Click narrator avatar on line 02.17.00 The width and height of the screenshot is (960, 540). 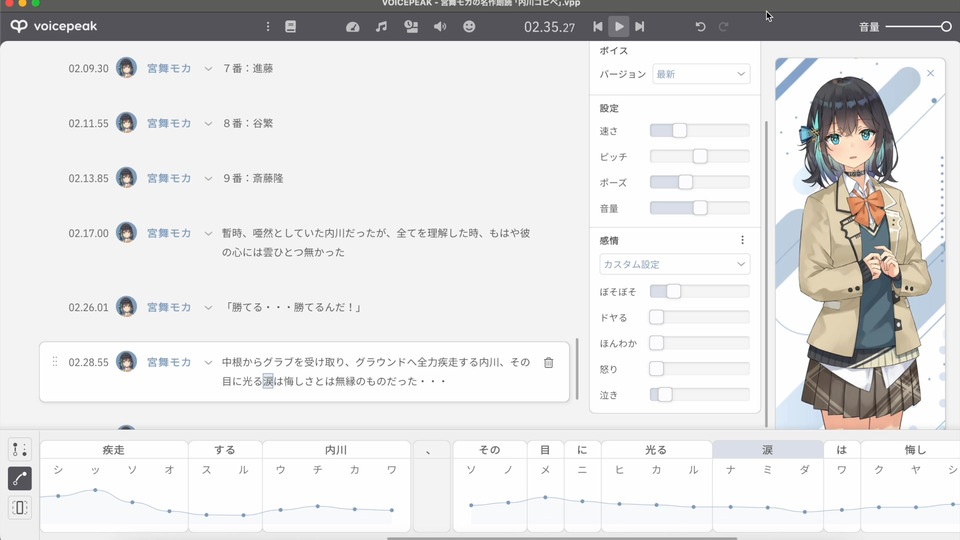coord(126,233)
